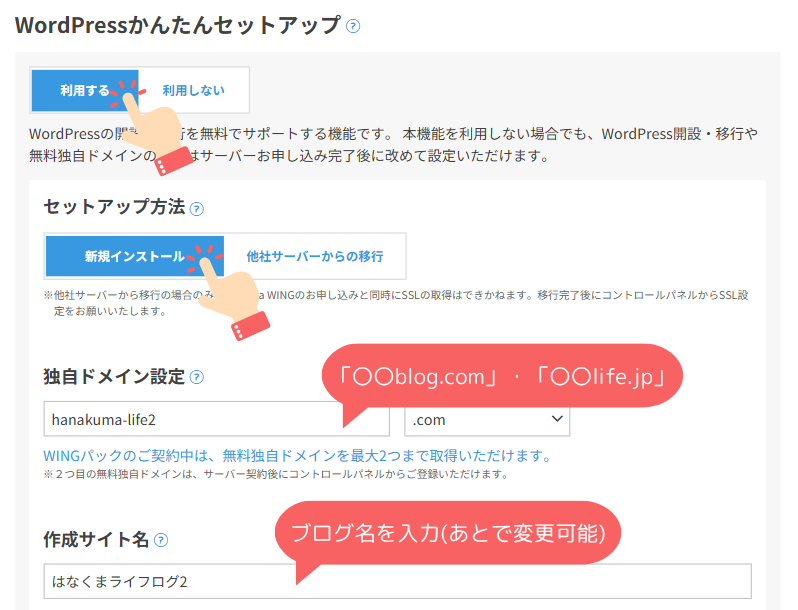
Task: Open help icon beside WordPressかんたんセットアップ heading
Action: coord(353,26)
